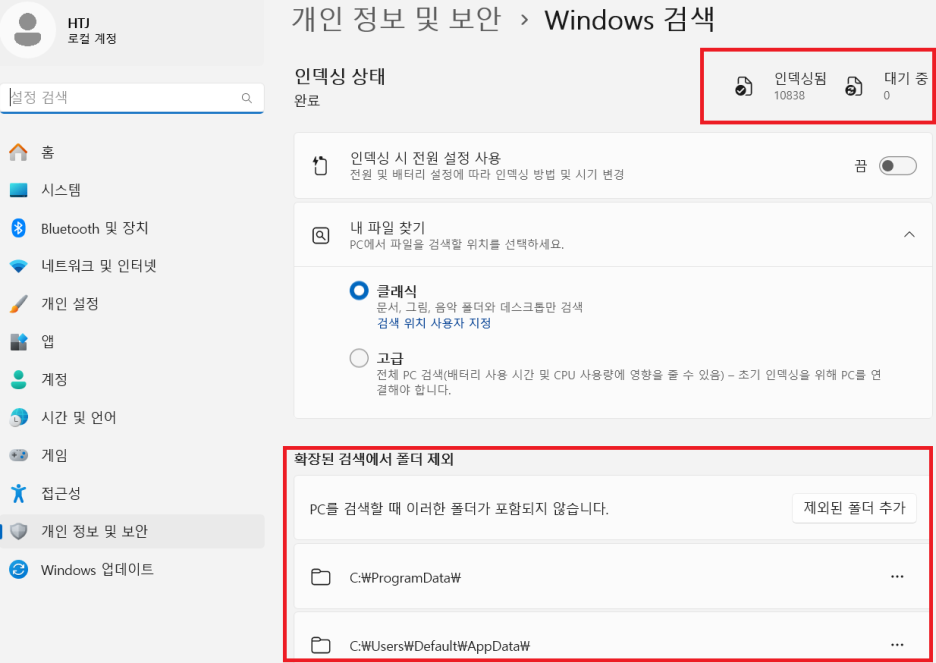This screenshot has width=936, height=663.
Task: Click the network Wi-Fi icon in sidebar
Action: click(19, 266)
